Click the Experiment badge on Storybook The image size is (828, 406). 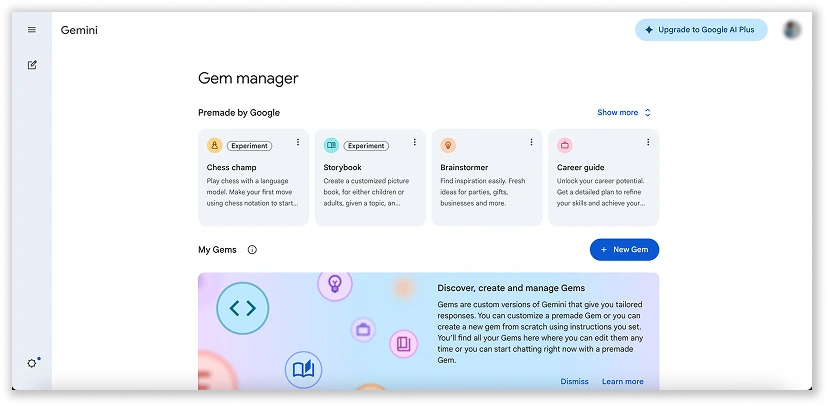coord(366,146)
